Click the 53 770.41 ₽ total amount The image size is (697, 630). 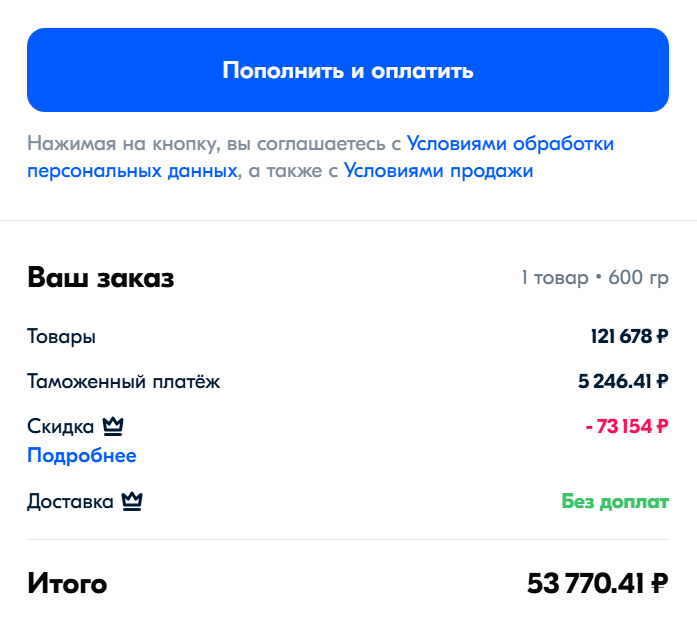tap(597, 583)
